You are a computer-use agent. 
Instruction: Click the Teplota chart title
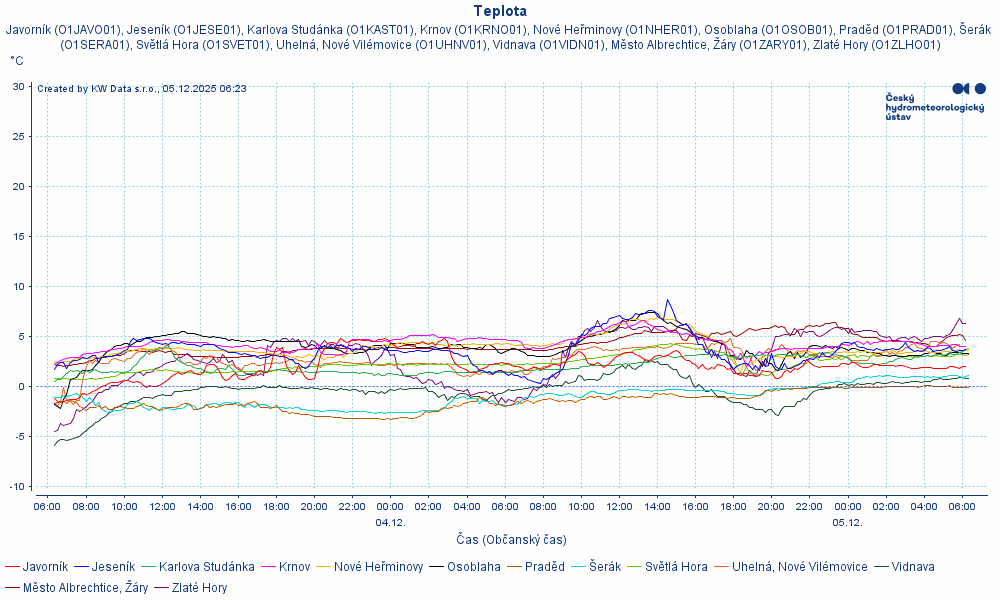pos(500,11)
